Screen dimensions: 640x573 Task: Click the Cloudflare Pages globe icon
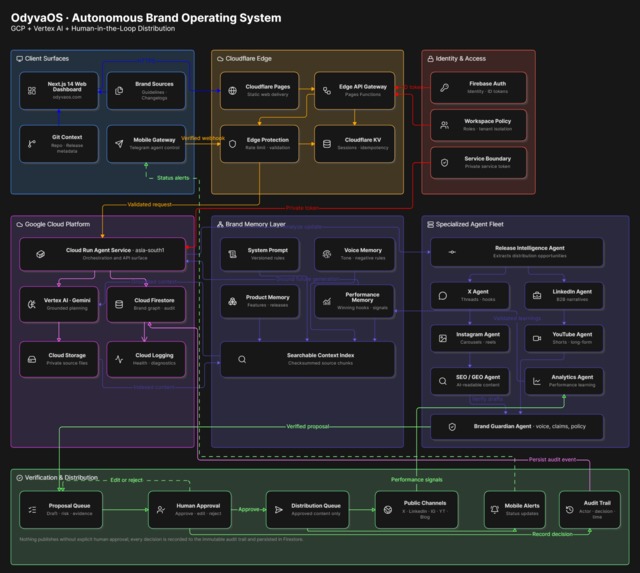point(232,91)
